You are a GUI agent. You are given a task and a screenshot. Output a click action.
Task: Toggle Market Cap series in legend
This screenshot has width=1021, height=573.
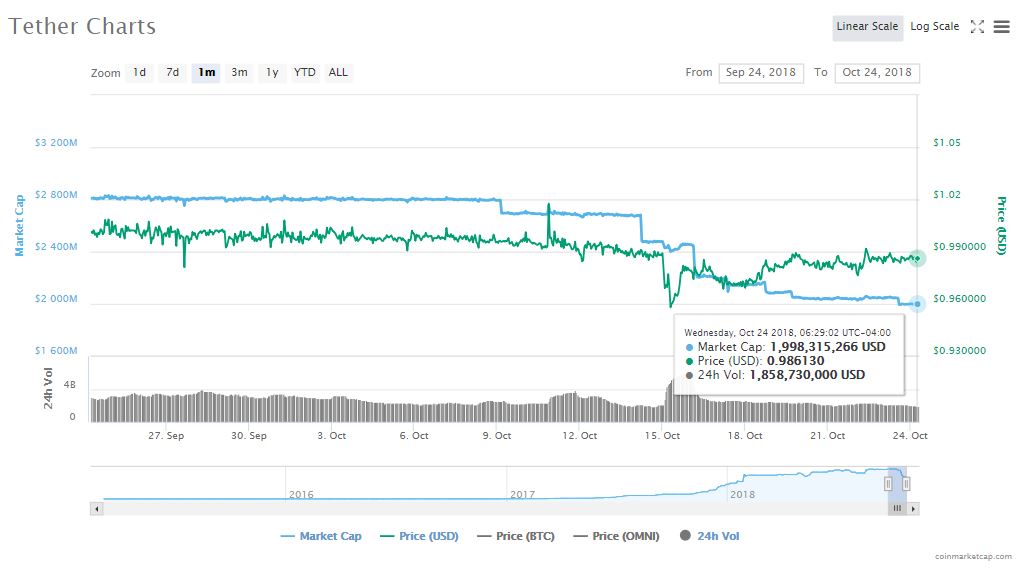pos(321,536)
